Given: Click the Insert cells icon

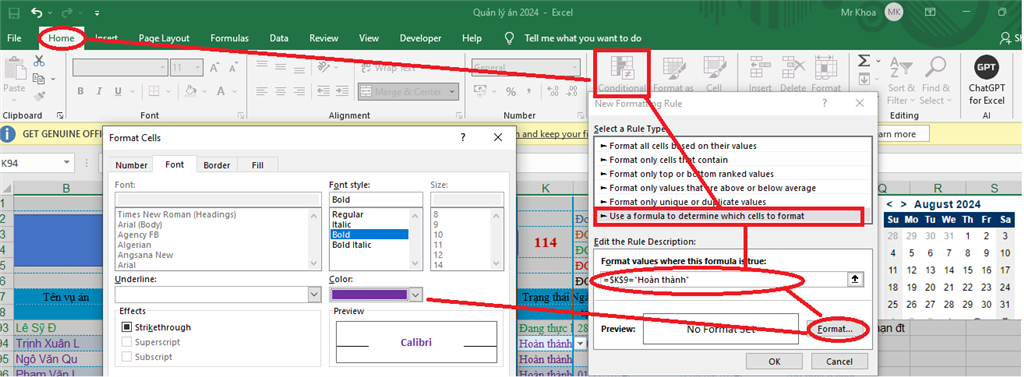Looking at the screenshot, I should pyautogui.click(x=760, y=67).
